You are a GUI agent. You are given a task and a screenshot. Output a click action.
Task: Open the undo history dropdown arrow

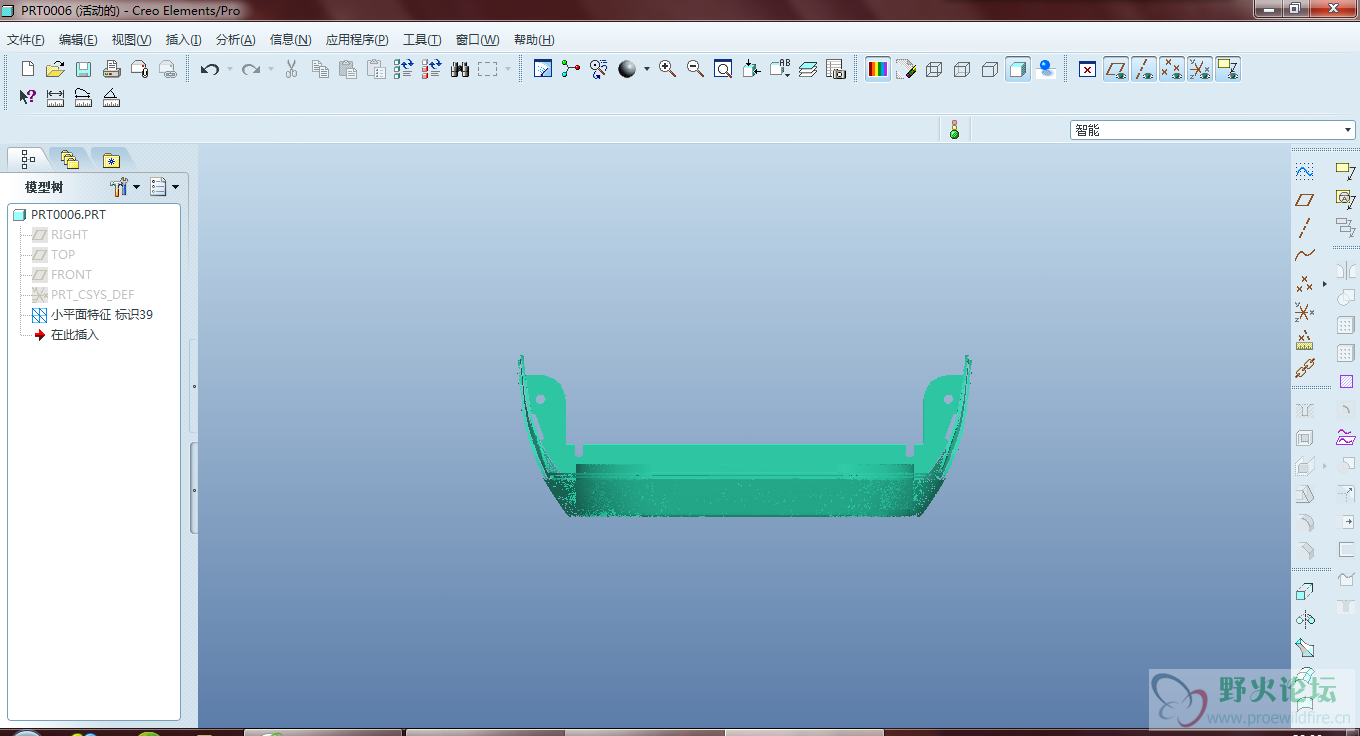230,69
